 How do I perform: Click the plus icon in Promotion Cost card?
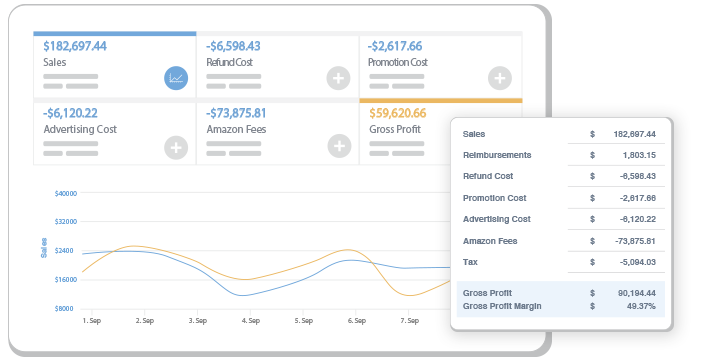coord(500,78)
